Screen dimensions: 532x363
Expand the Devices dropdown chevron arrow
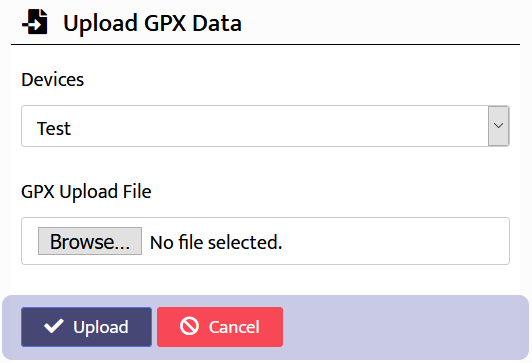pos(498,126)
